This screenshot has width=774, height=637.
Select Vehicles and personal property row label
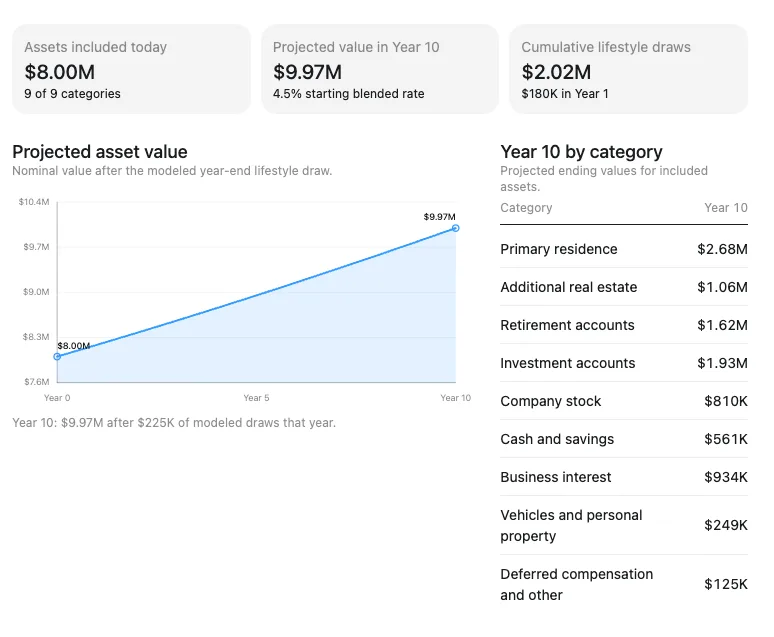point(571,525)
